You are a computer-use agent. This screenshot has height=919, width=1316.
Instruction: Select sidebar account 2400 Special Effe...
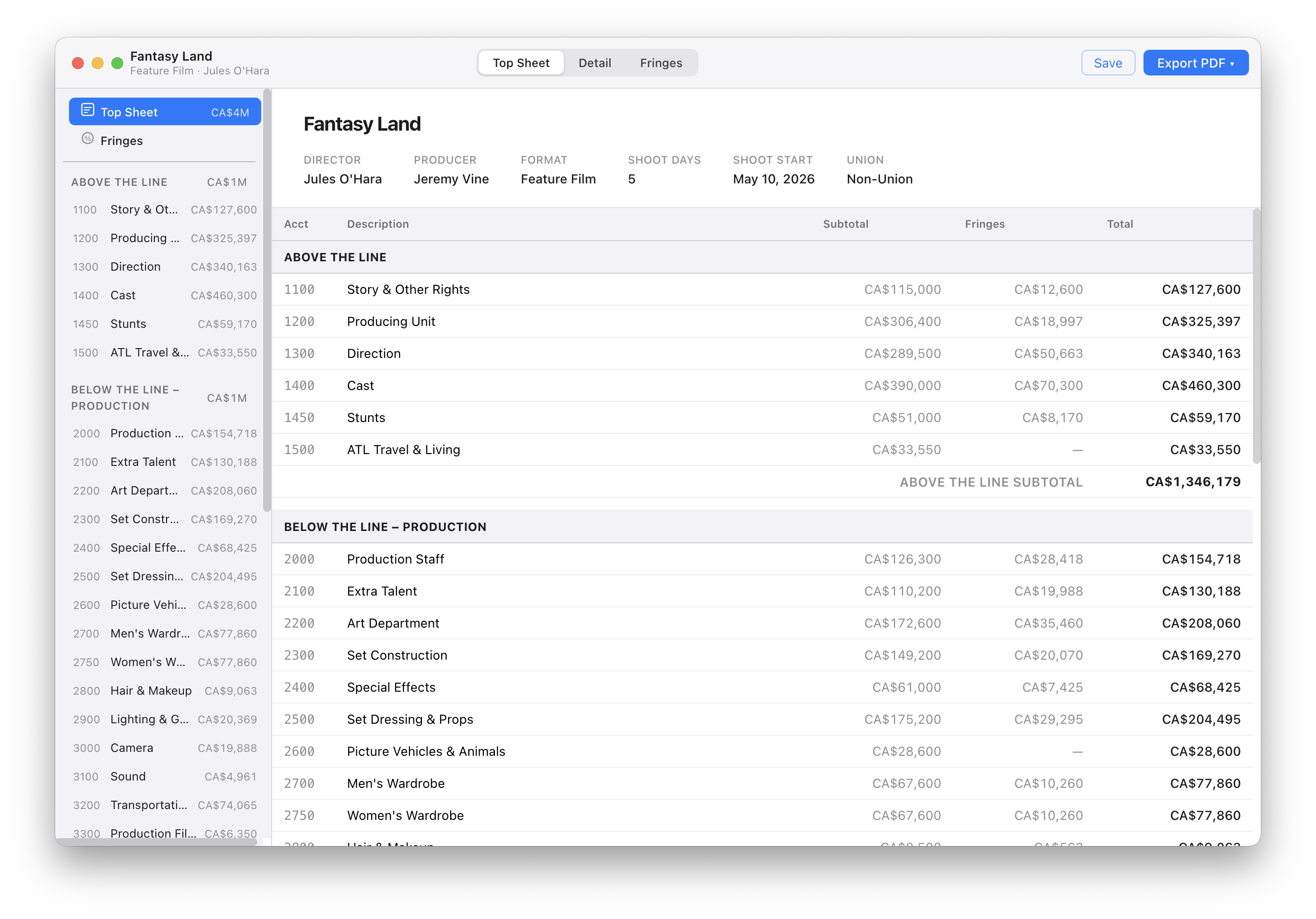[x=165, y=549]
